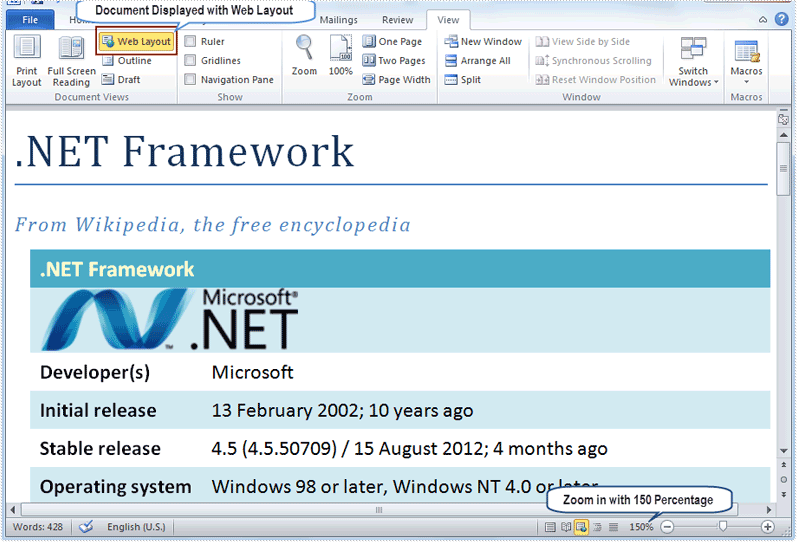Enable the Navigation Pane checkbox
Image resolution: width=797 pixels, height=542 pixels.
click(x=190, y=79)
